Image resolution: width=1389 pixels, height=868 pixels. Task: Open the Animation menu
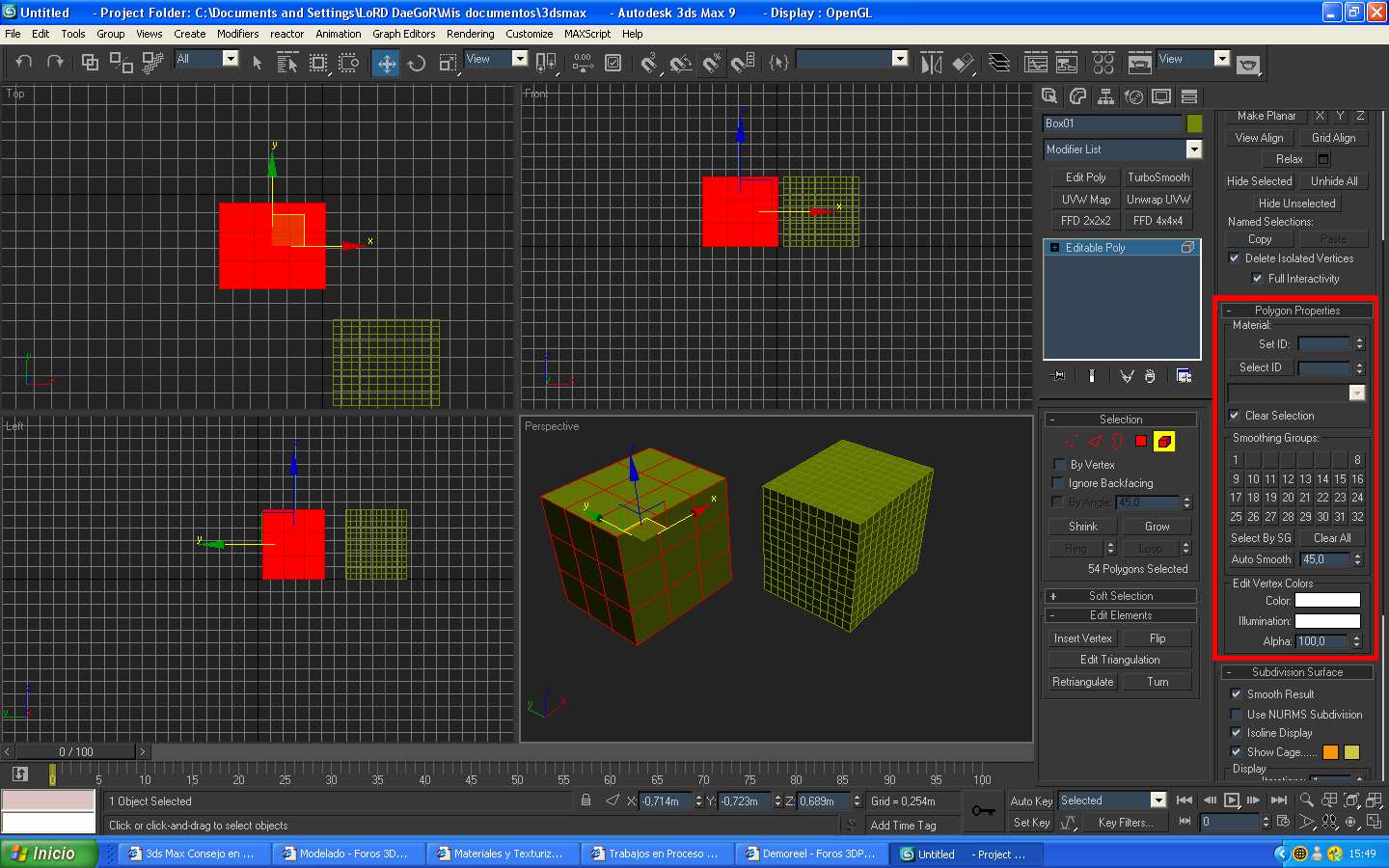(338, 34)
